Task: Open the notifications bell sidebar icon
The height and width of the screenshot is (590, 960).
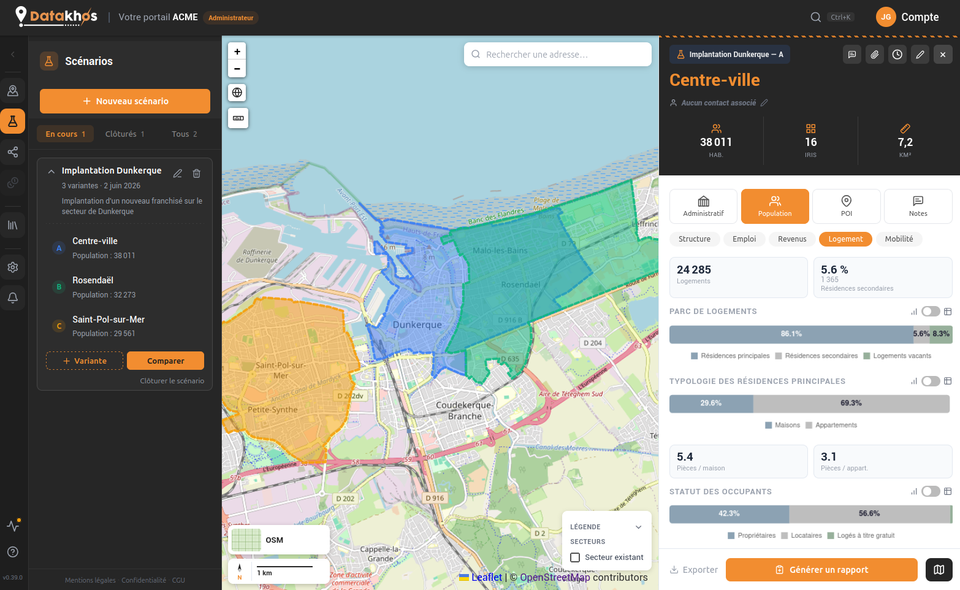Action: click(x=13, y=298)
